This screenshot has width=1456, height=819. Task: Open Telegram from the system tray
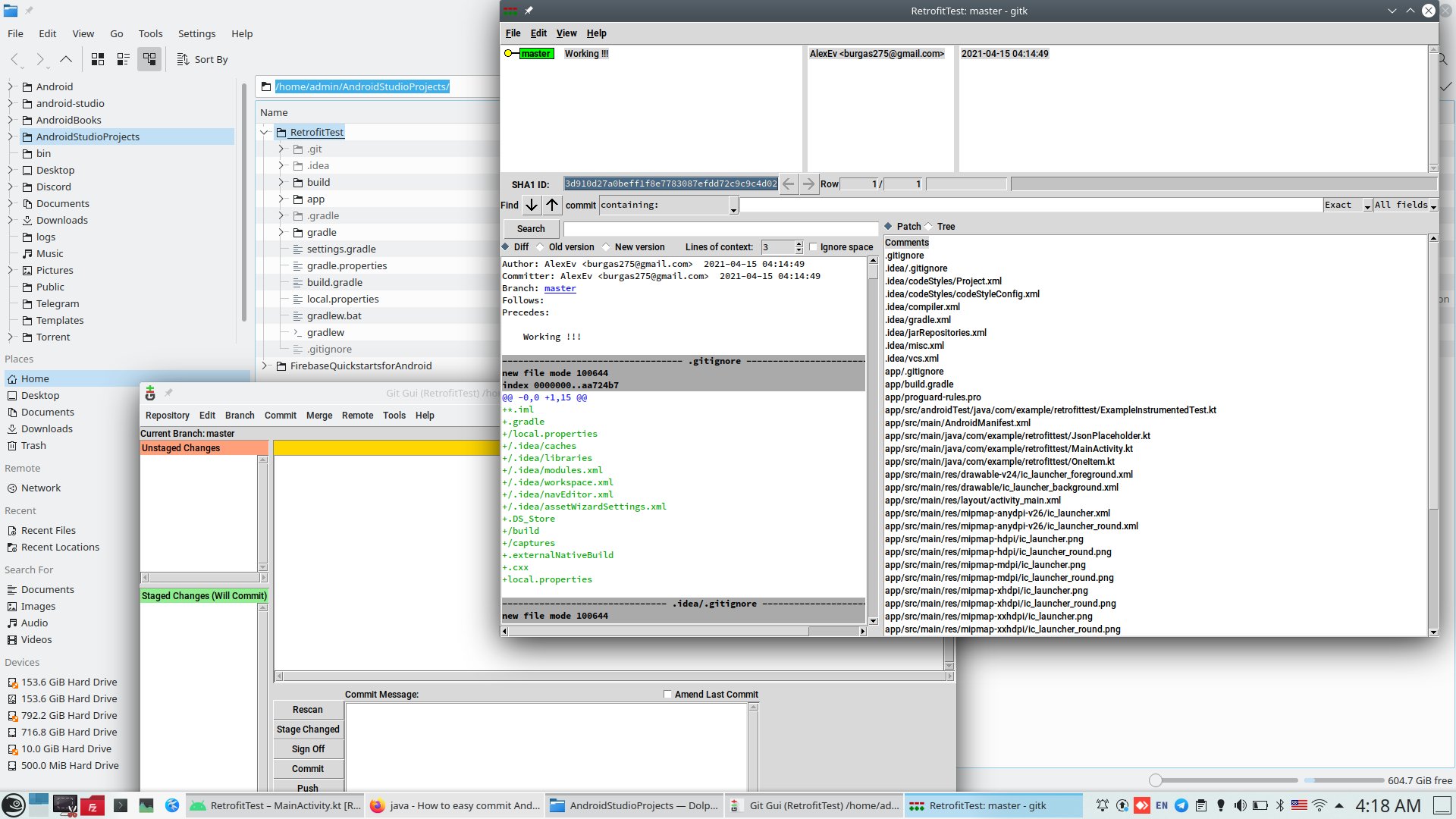tap(1181, 805)
